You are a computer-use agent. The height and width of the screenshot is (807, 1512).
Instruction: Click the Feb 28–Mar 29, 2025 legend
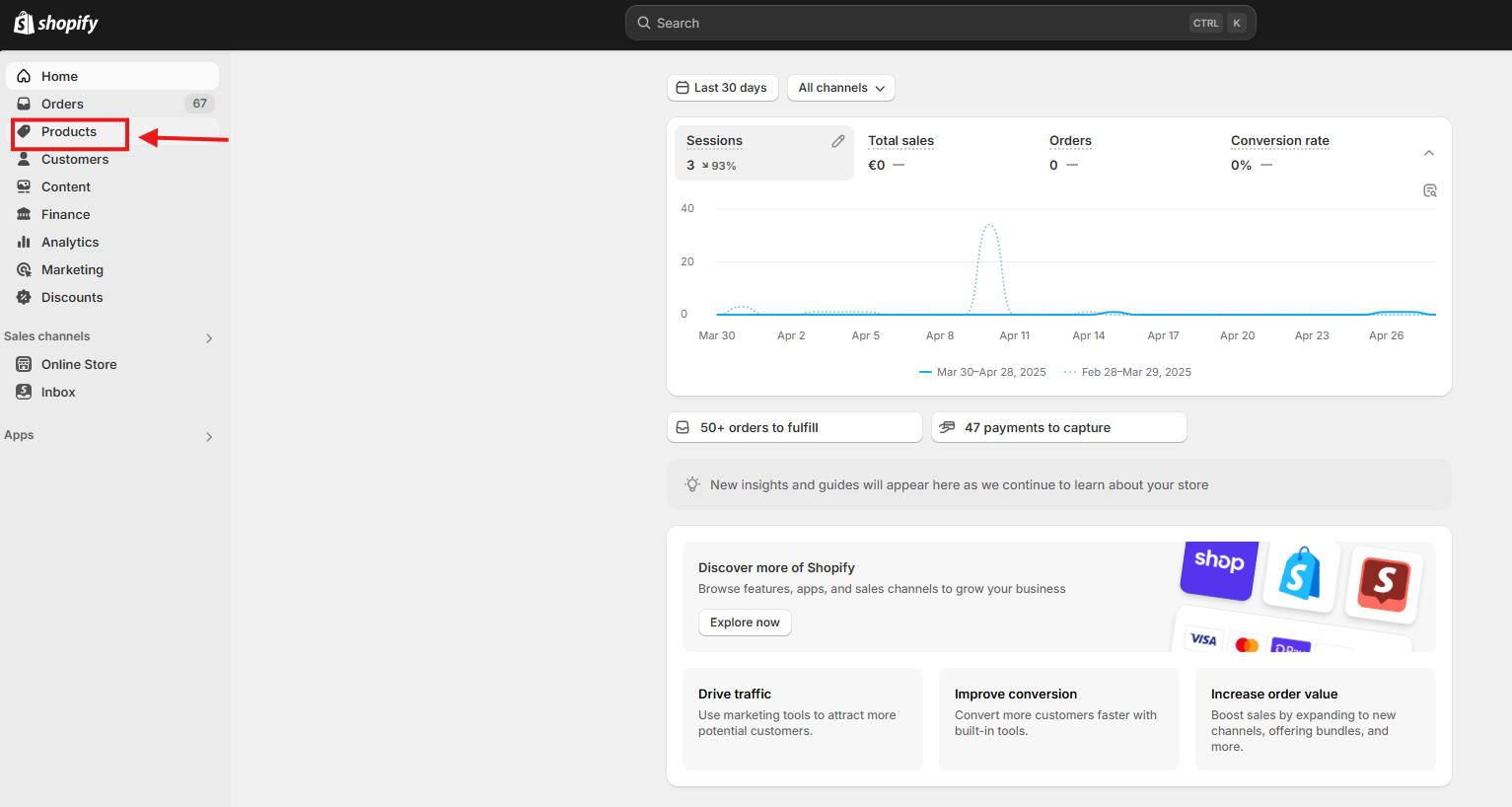[x=1127, y=372]
